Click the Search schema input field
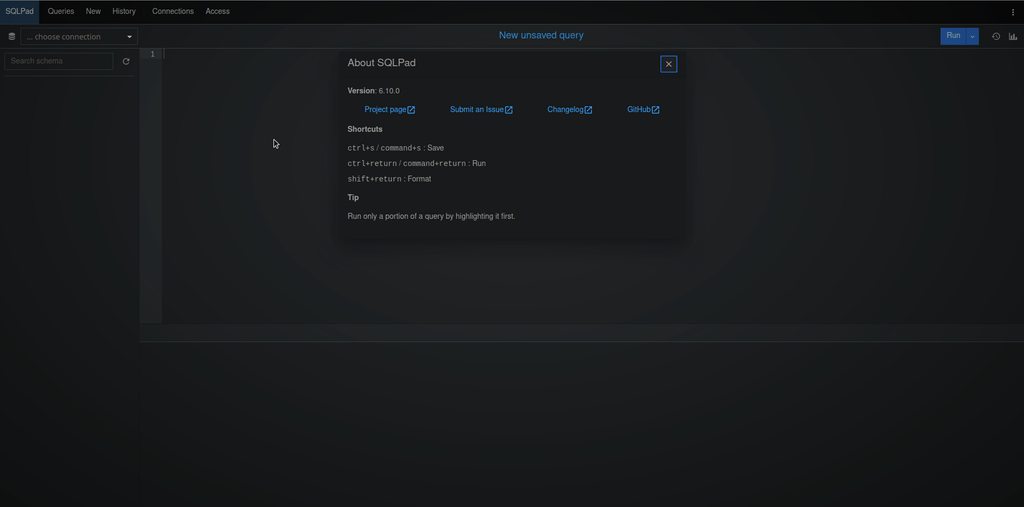1024x507 pixels. (x=59, y=61)
